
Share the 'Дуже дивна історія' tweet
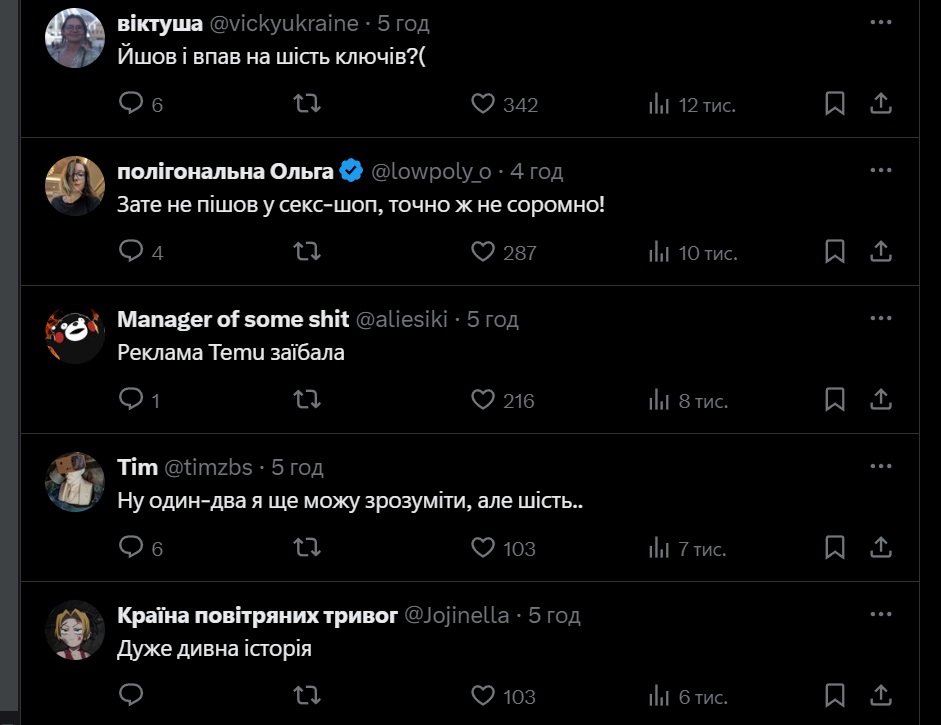[x=881, y=695]
